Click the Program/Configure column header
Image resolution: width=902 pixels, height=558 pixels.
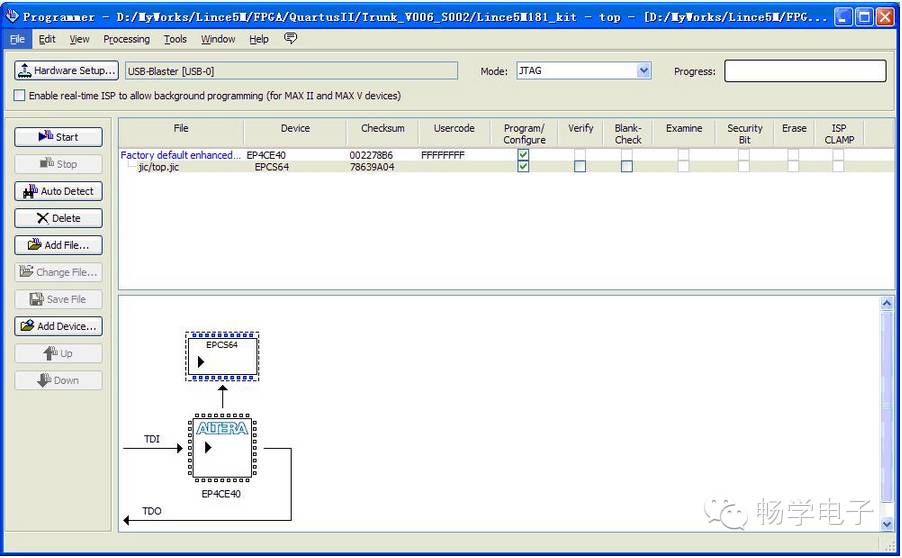pyautogui.click(x=524, y=133)
